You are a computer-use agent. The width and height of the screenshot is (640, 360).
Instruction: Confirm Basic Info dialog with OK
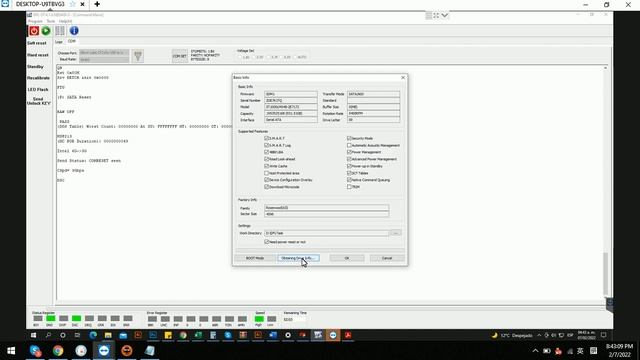pyautogui.click(x=347, y=258)
